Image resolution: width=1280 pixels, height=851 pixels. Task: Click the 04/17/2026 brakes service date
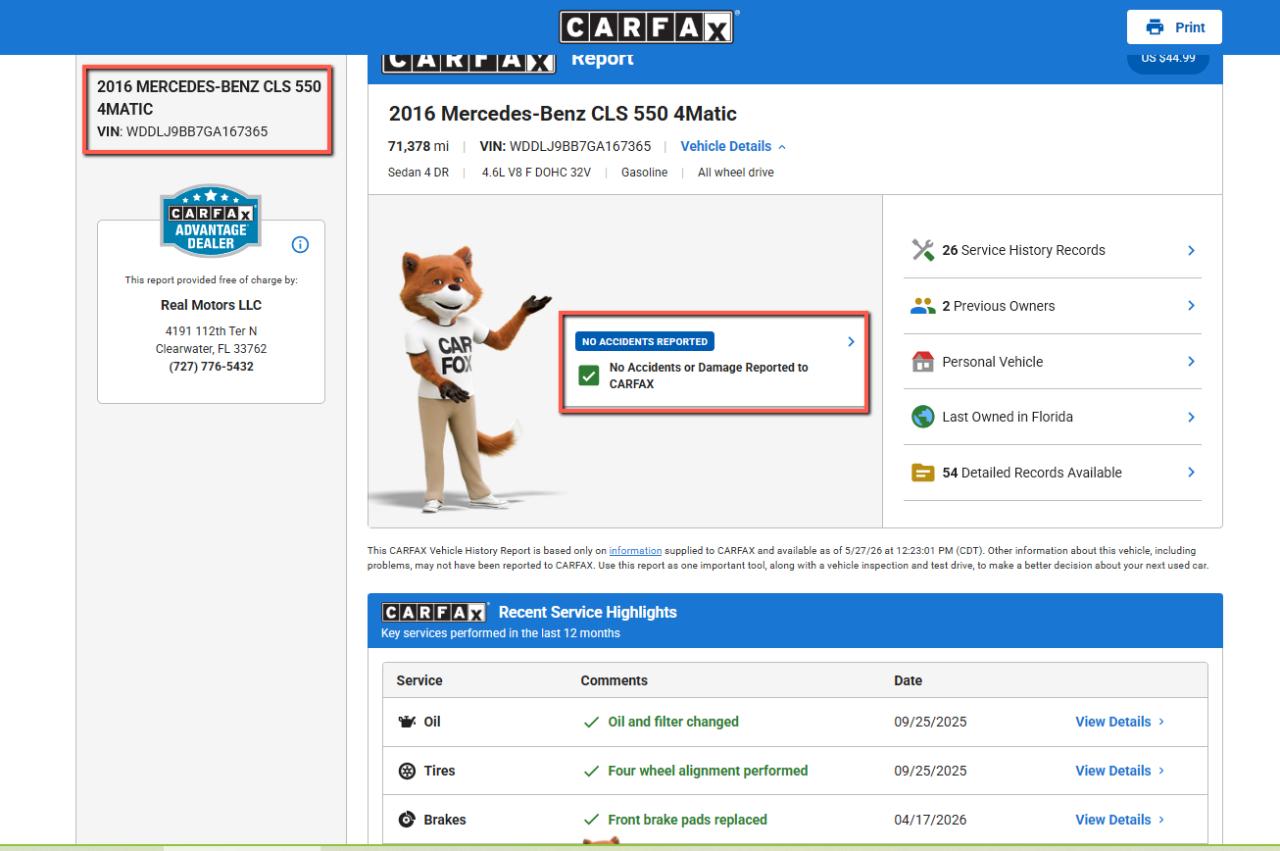click(x=930, y=820)
